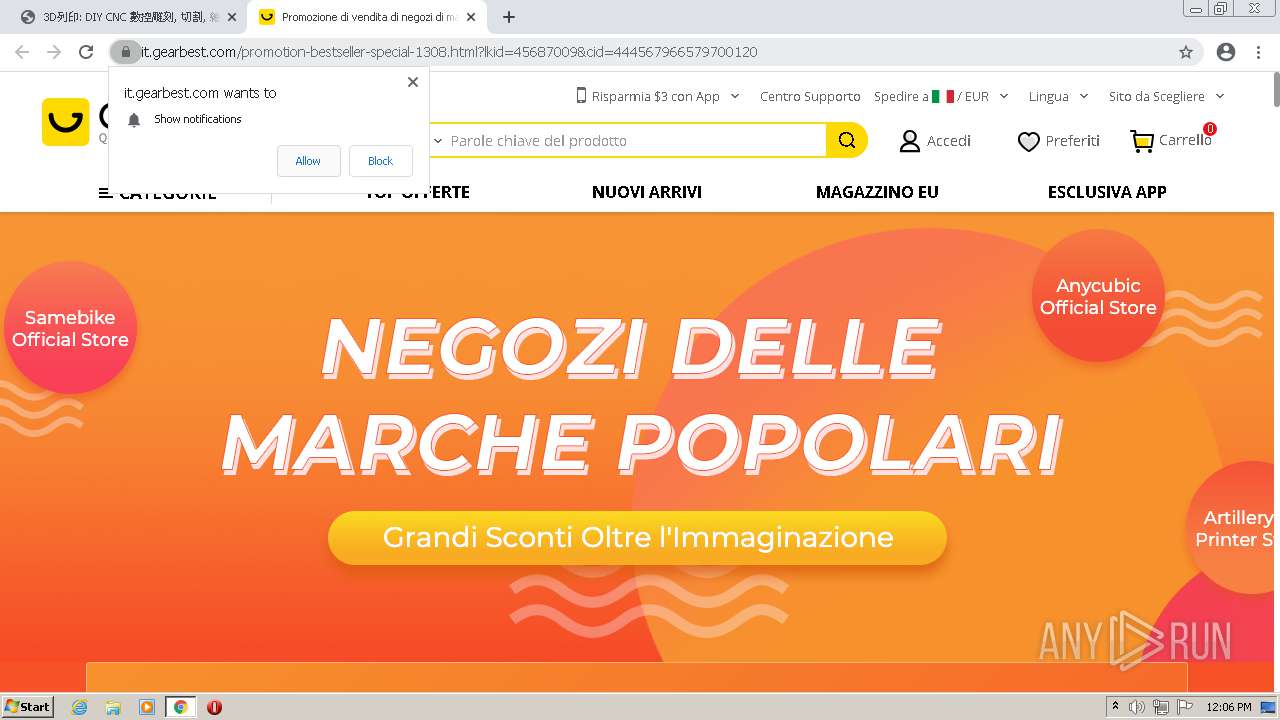Open the ESCLUSIVA APP menu
1280x720 pixels.
pos(1107,192)
